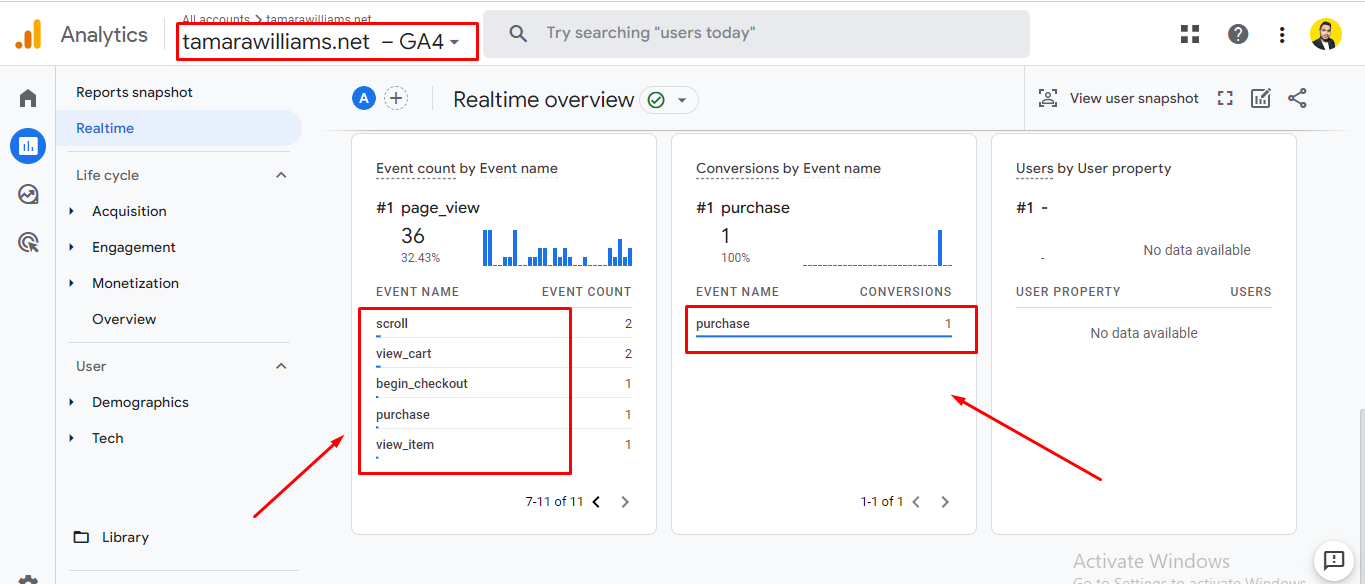The width and height of the screenshot is (1365, 584).
Task: Click the Google Analytics logo
Action: 28,35
